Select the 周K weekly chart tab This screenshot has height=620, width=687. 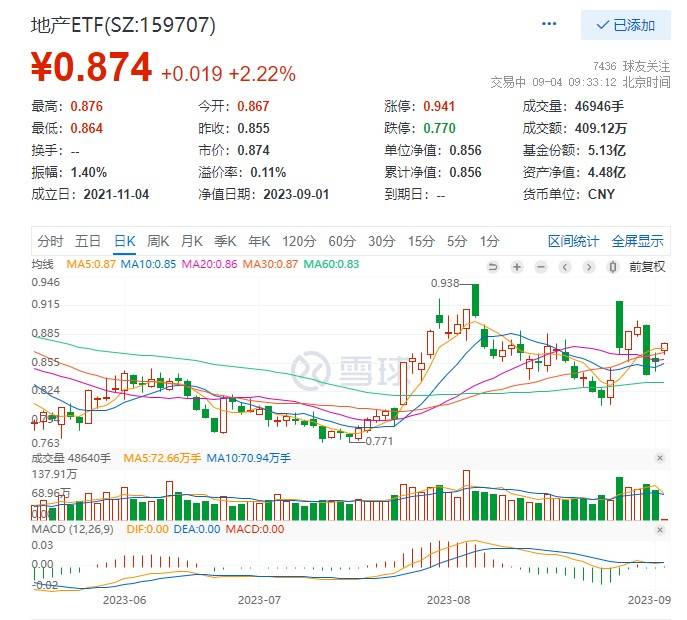(x=158, y=241)
